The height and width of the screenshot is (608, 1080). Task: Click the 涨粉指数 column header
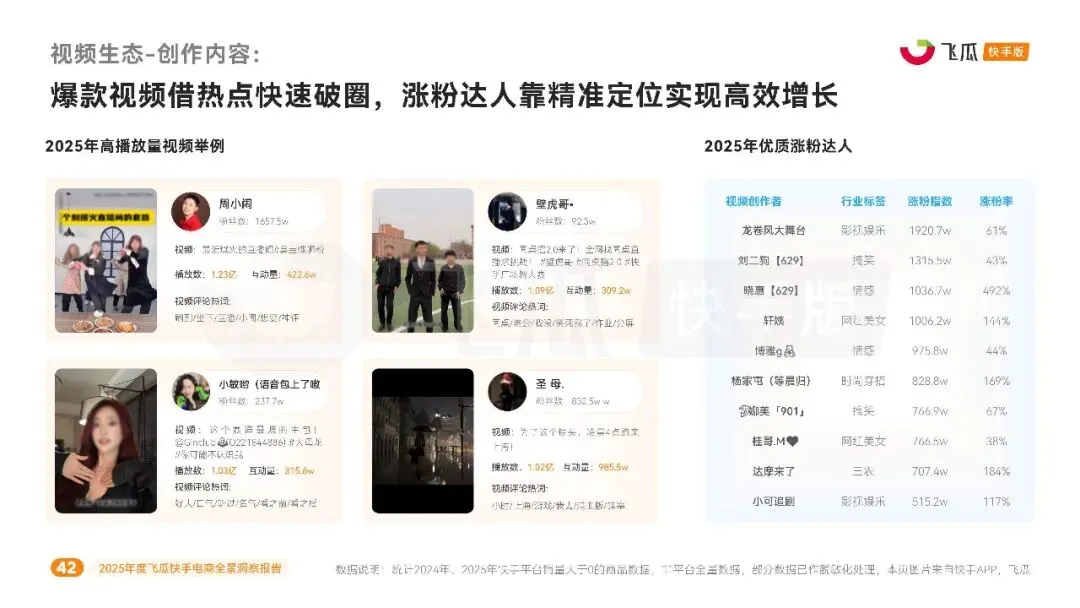[x=929, y=201]
